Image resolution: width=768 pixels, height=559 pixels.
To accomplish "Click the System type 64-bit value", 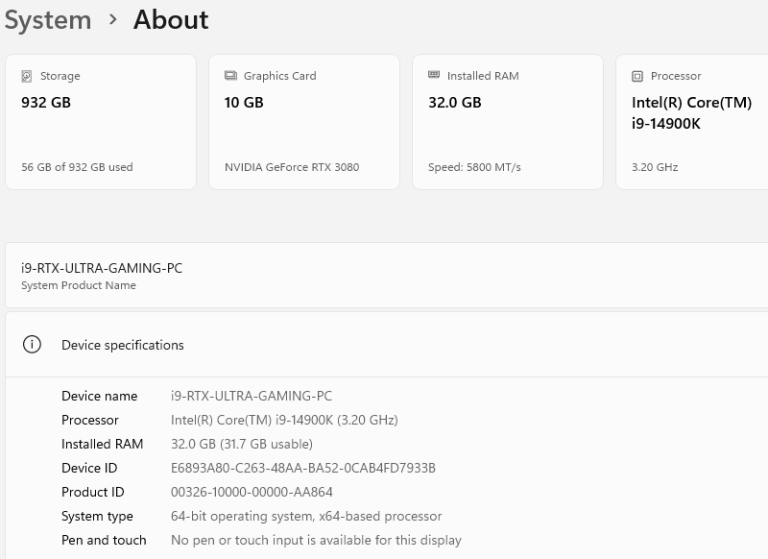I will (x=306, y=516).
